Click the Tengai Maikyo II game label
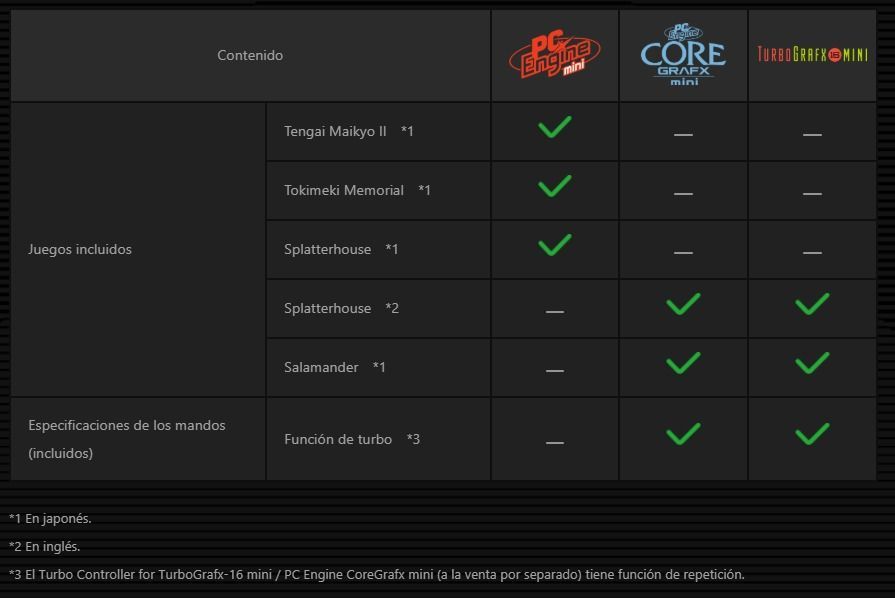895x598 pixels. click(x=335, y=131)
